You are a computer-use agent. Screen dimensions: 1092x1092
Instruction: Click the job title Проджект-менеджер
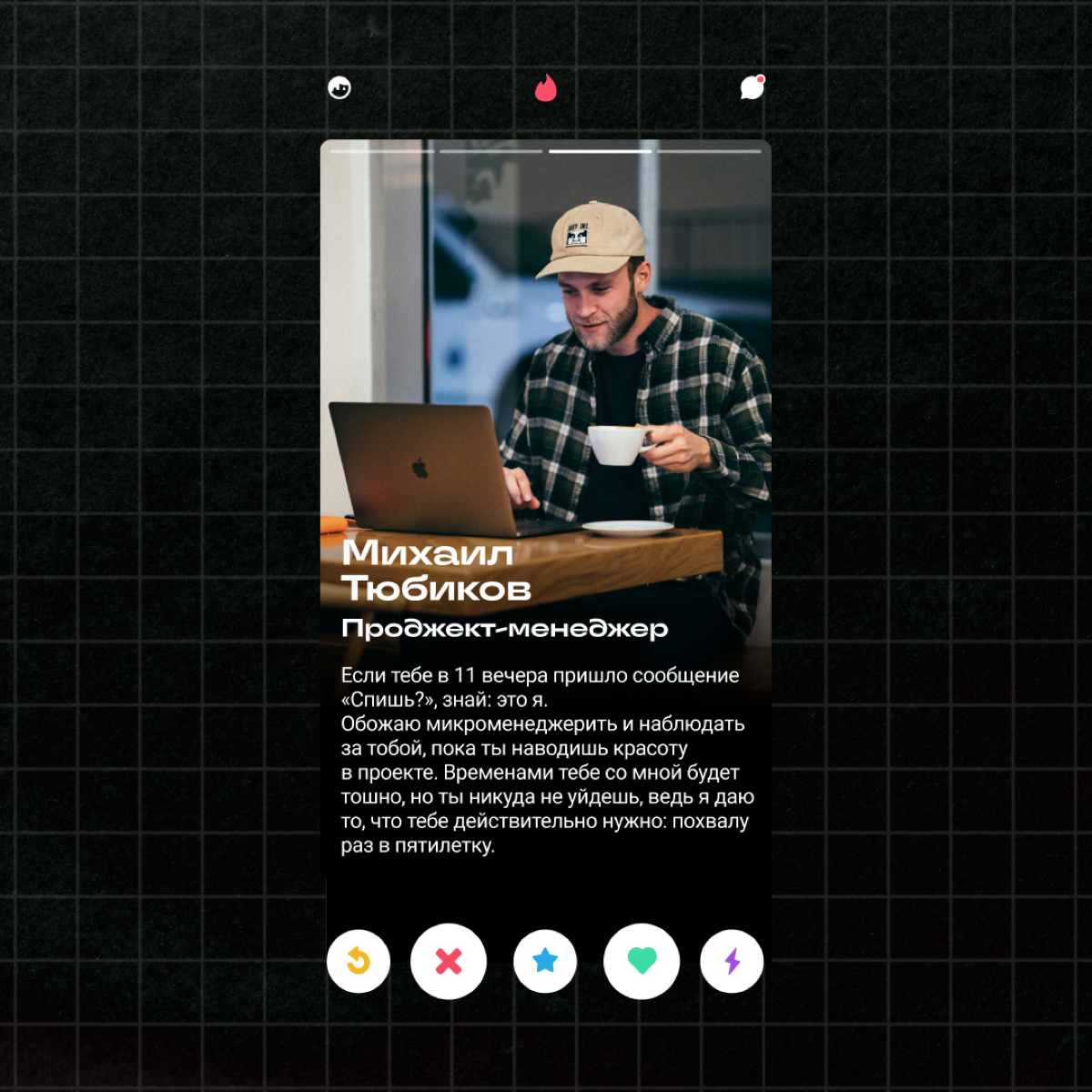pyautogui.click(x=504, y=629)
